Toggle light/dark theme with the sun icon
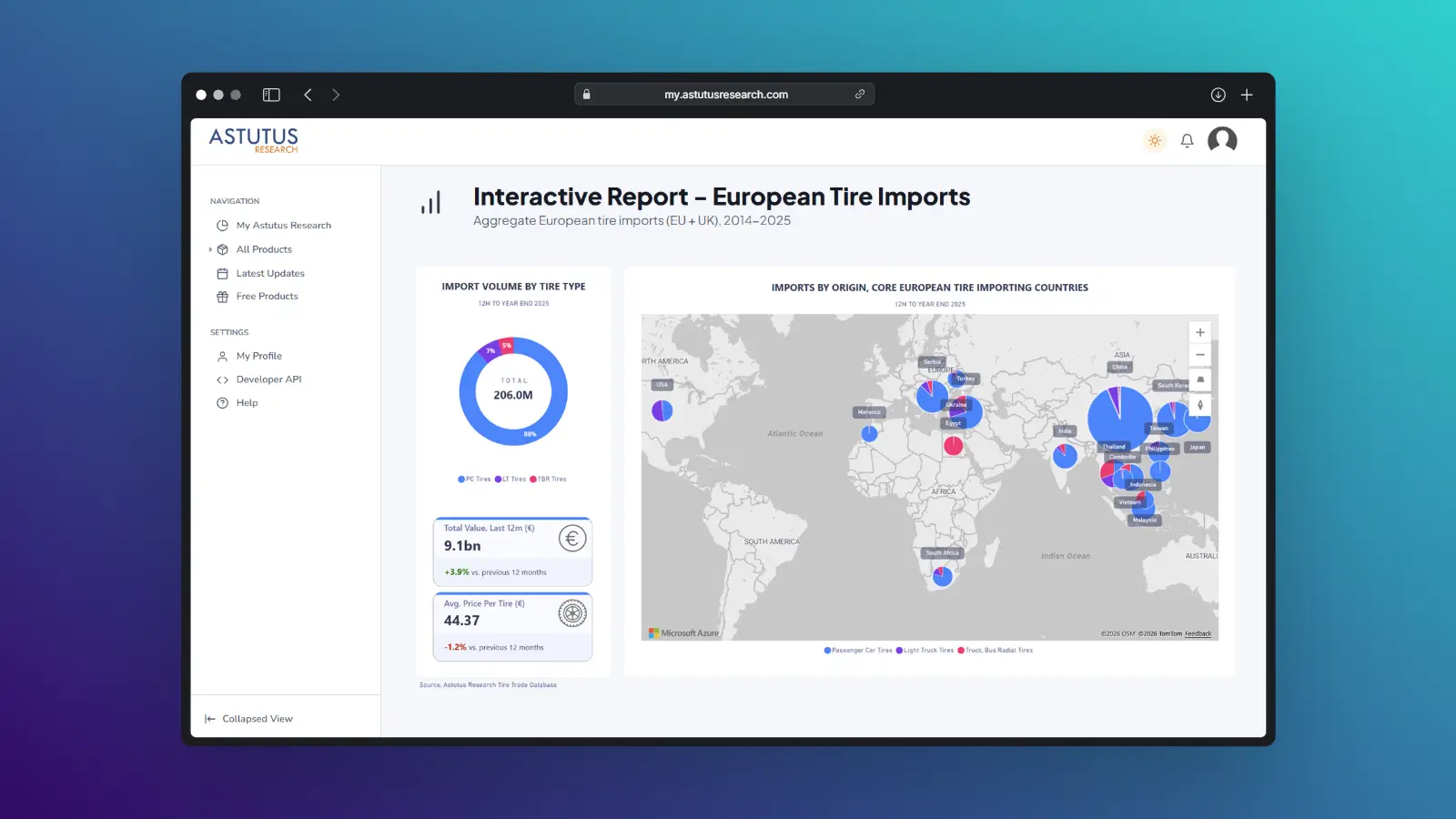Image resolution: width=1456 pixels, height=819 pixels. coord(1154,140)
